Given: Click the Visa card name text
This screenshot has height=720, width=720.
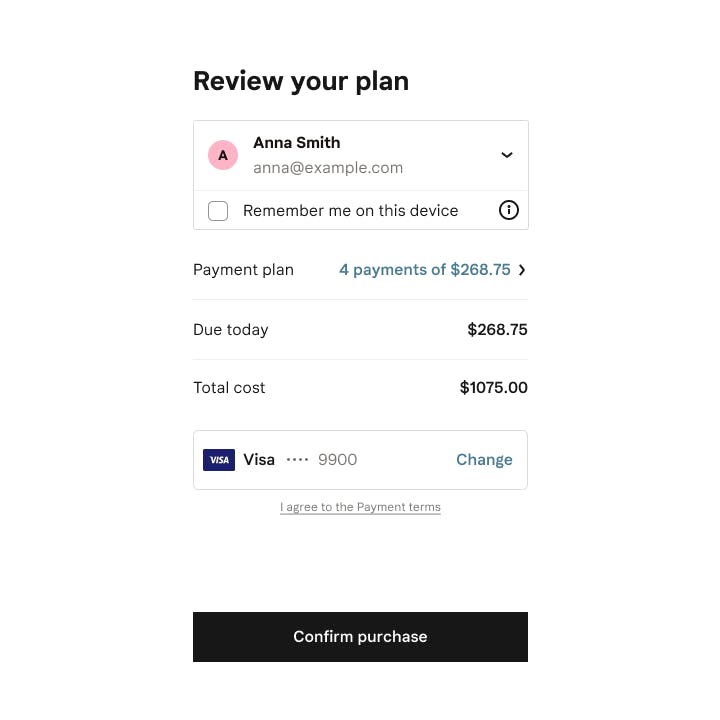Looking at the screenshot, I should [x=259, y=460].
